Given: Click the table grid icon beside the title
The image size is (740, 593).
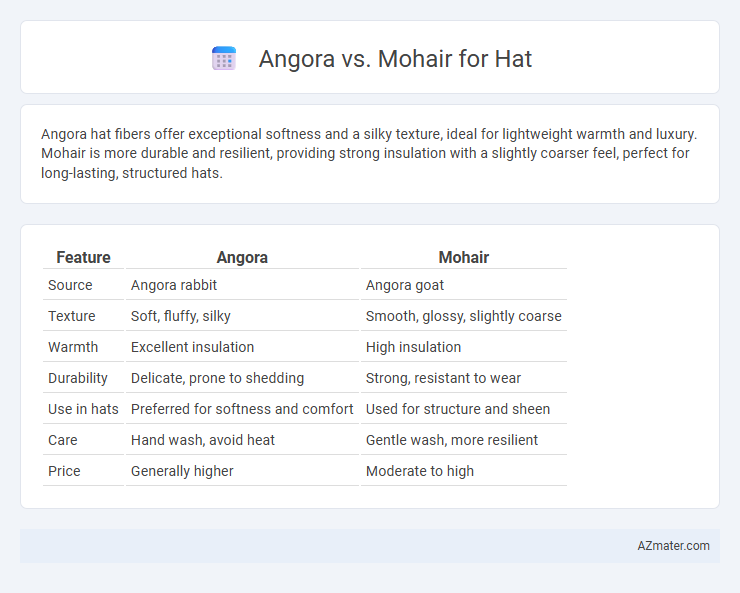Looking at the screenshot, I should (x=224, y=58).
